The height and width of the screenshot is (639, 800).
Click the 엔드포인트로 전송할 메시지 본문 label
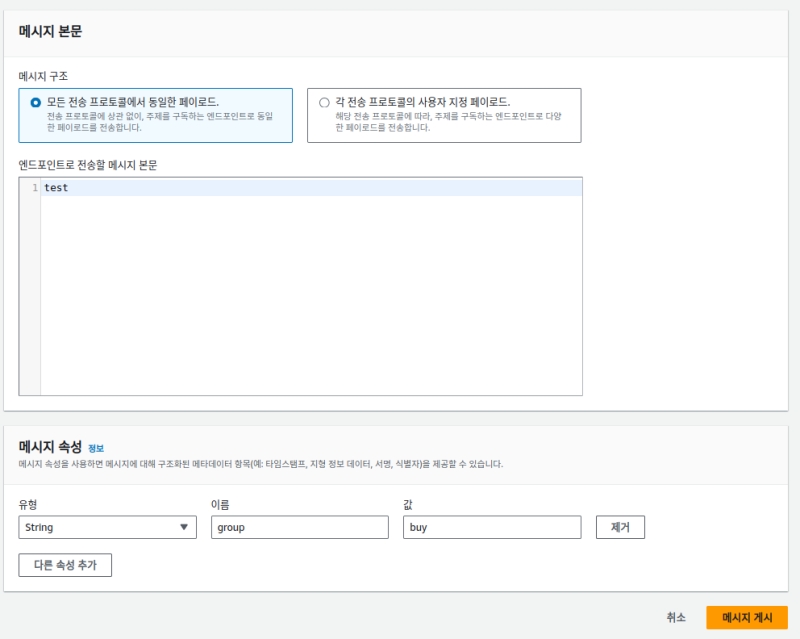tap(88, 165)
